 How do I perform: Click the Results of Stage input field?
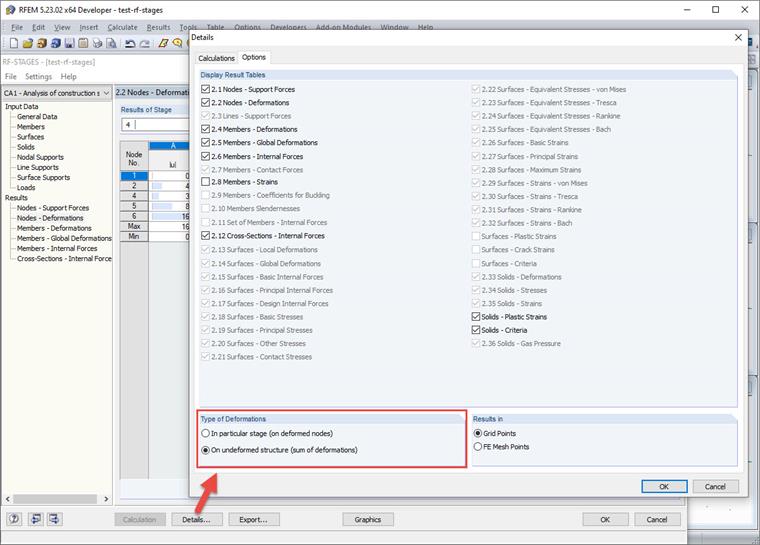[155, 125]
